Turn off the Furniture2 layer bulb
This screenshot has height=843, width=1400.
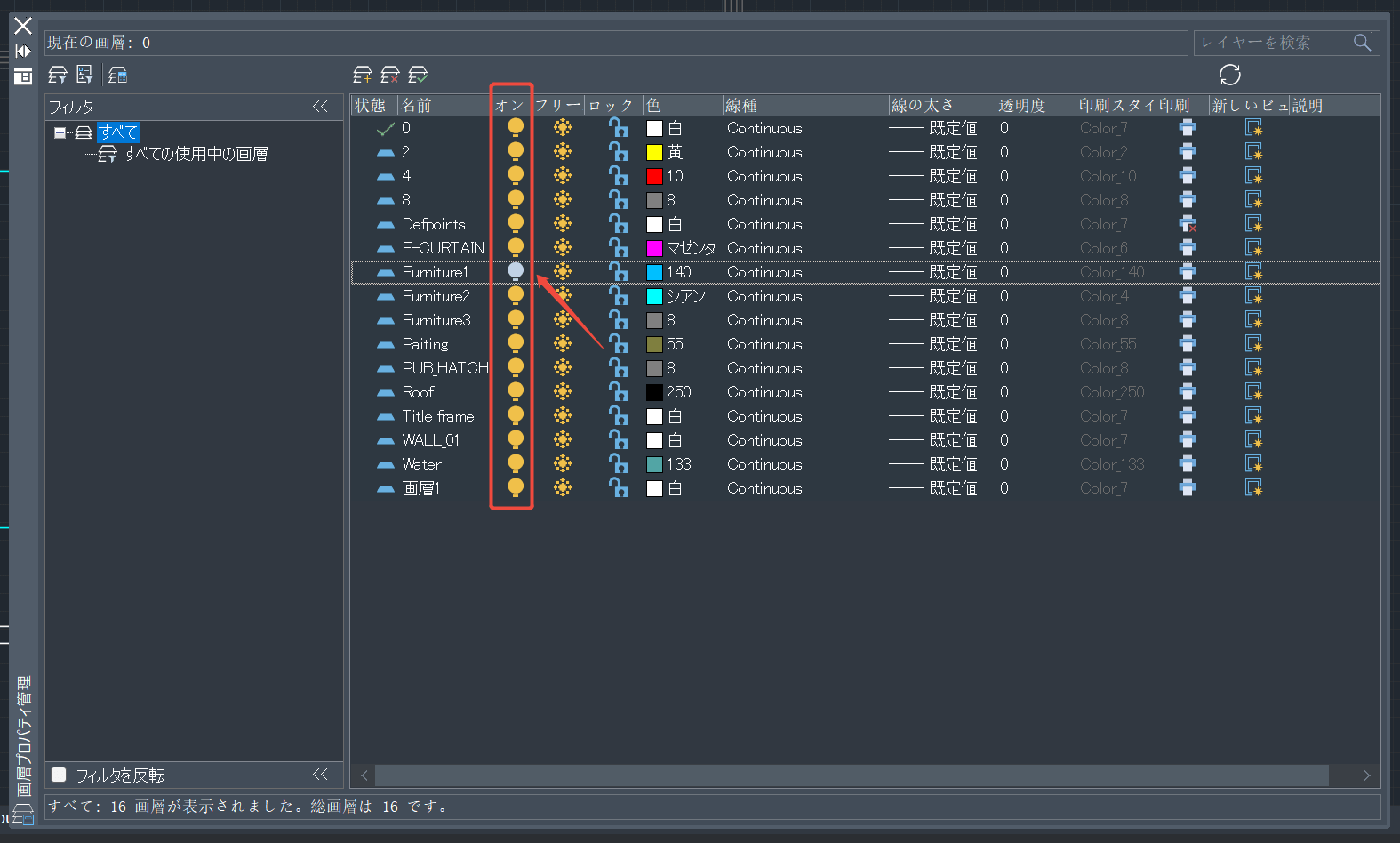[x=516, y=295]
